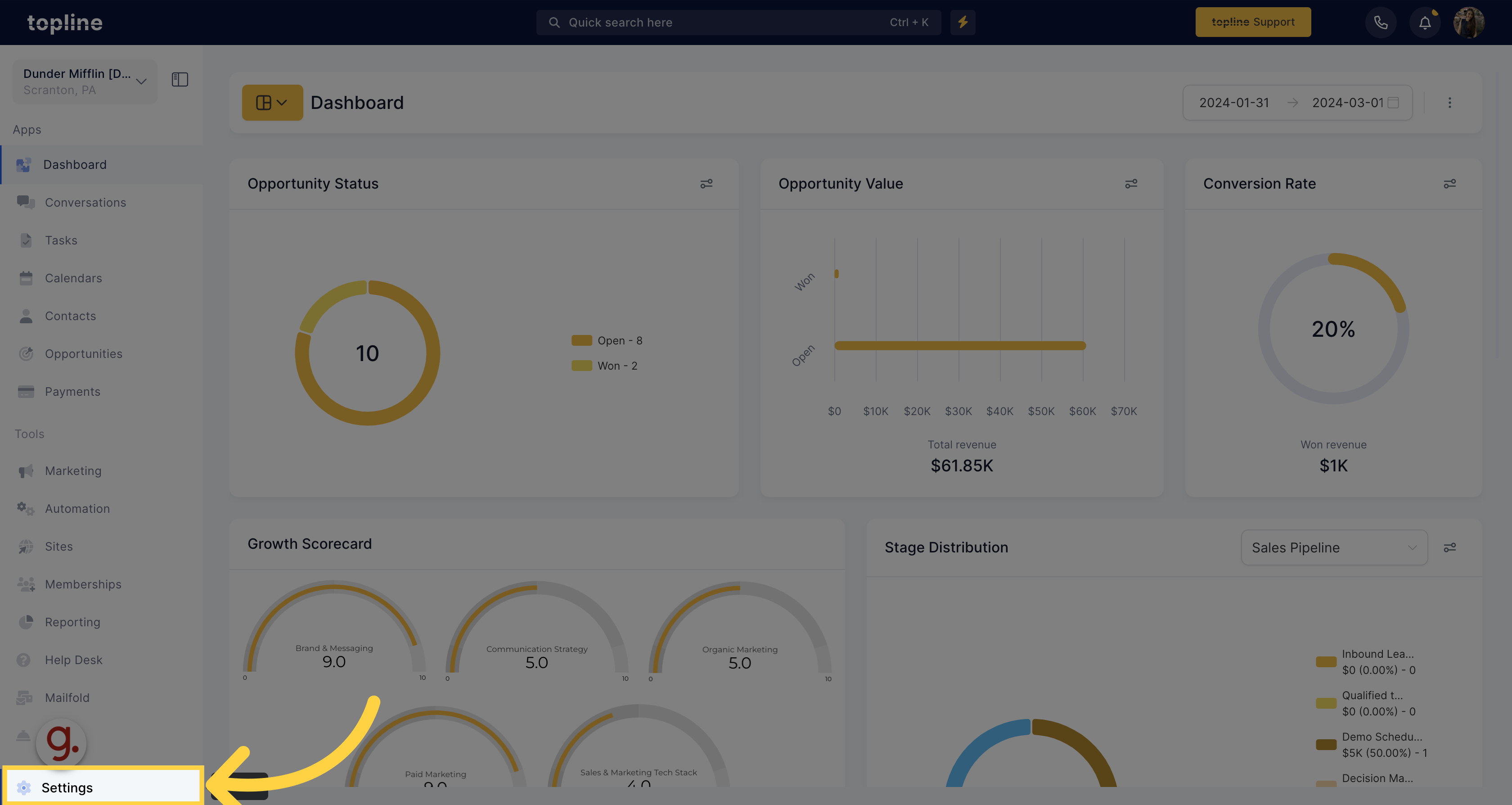Click the Mailfold icon
Screen dimensions: 1512x805
(x=25, y=697)
